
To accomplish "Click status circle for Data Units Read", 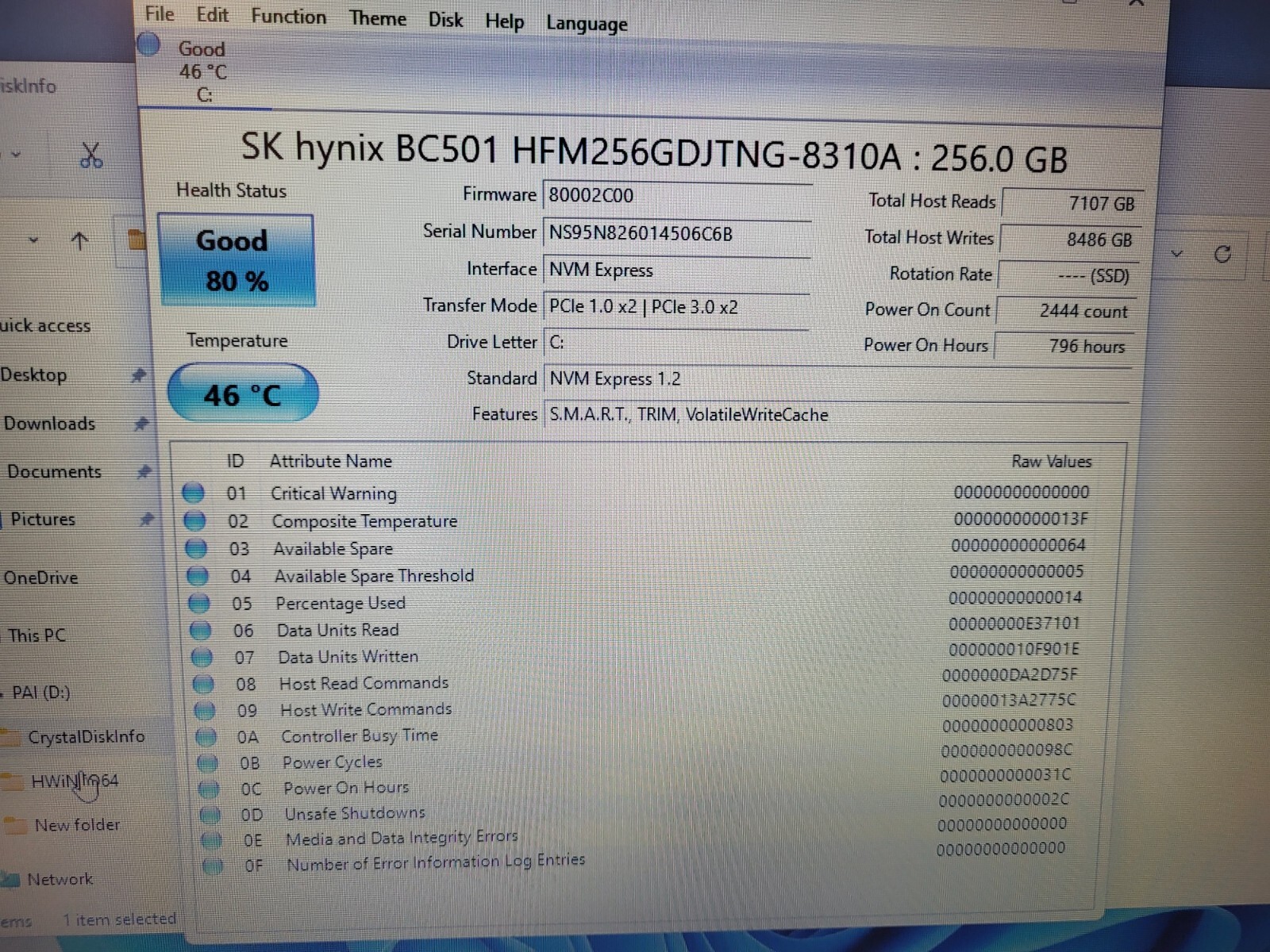I will click(x=201, y=631).
